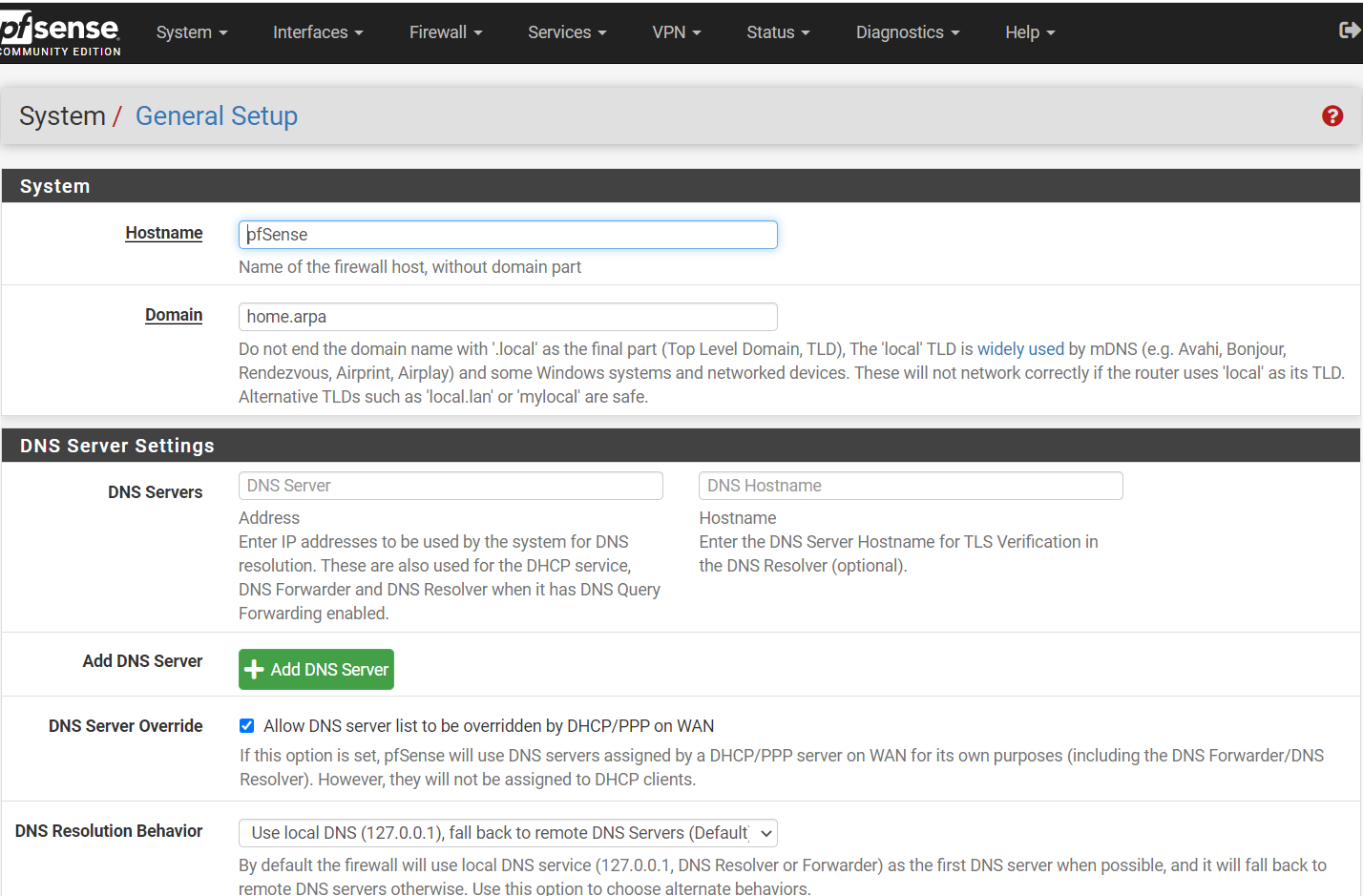
Task: Open the Services menu
Action: 567,32
